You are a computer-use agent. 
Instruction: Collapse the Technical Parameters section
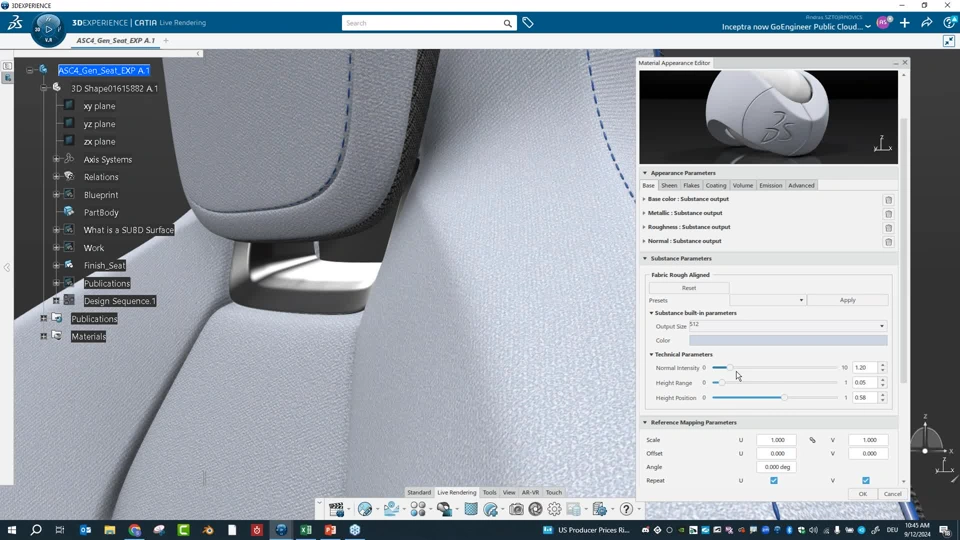pyautogui.click(x=652, y=355)
